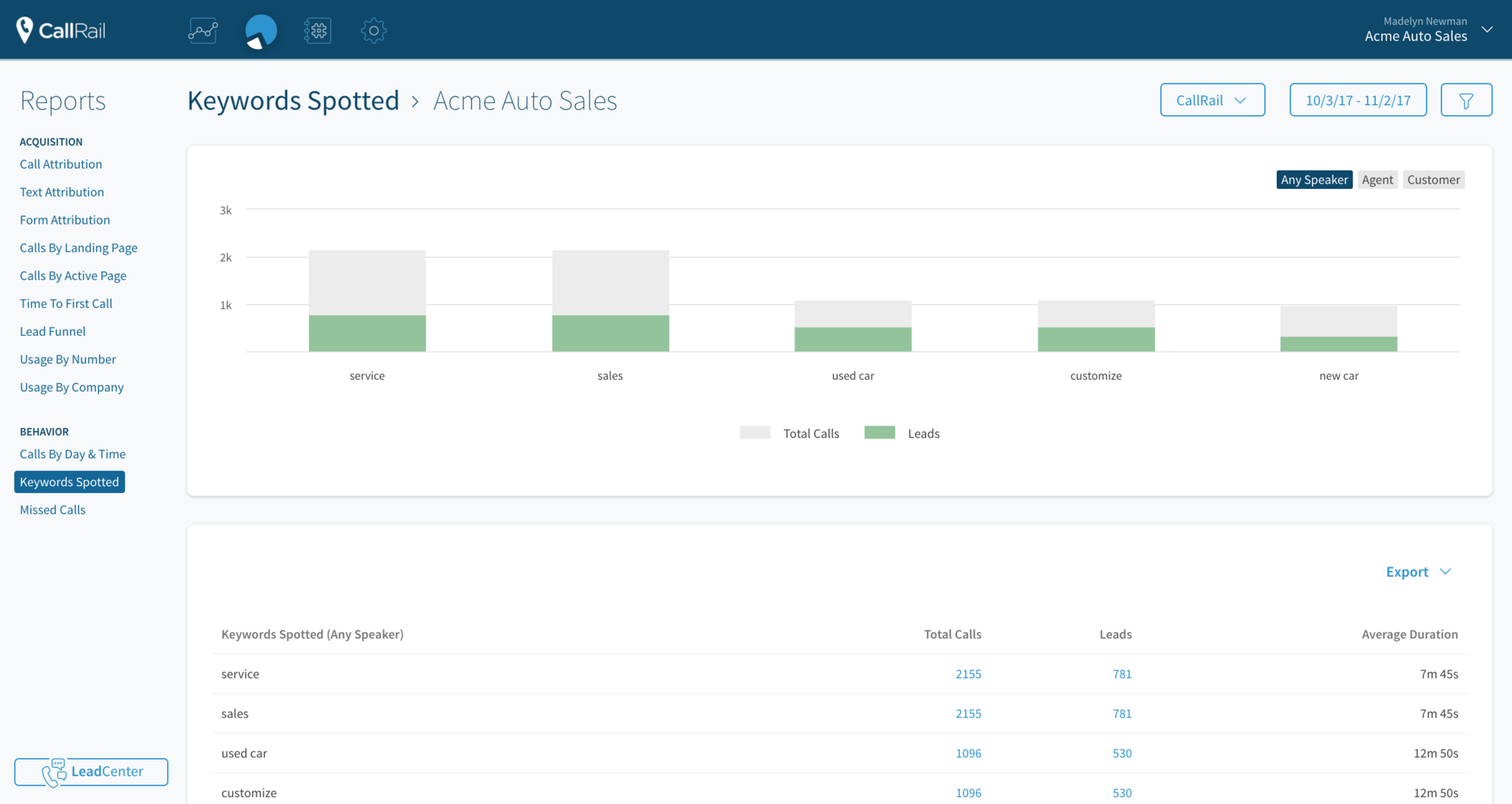Screen dimensions: 1512x804
Task: Select Keywords Spotted in the sidebar
Action: (x=70, y=482)
